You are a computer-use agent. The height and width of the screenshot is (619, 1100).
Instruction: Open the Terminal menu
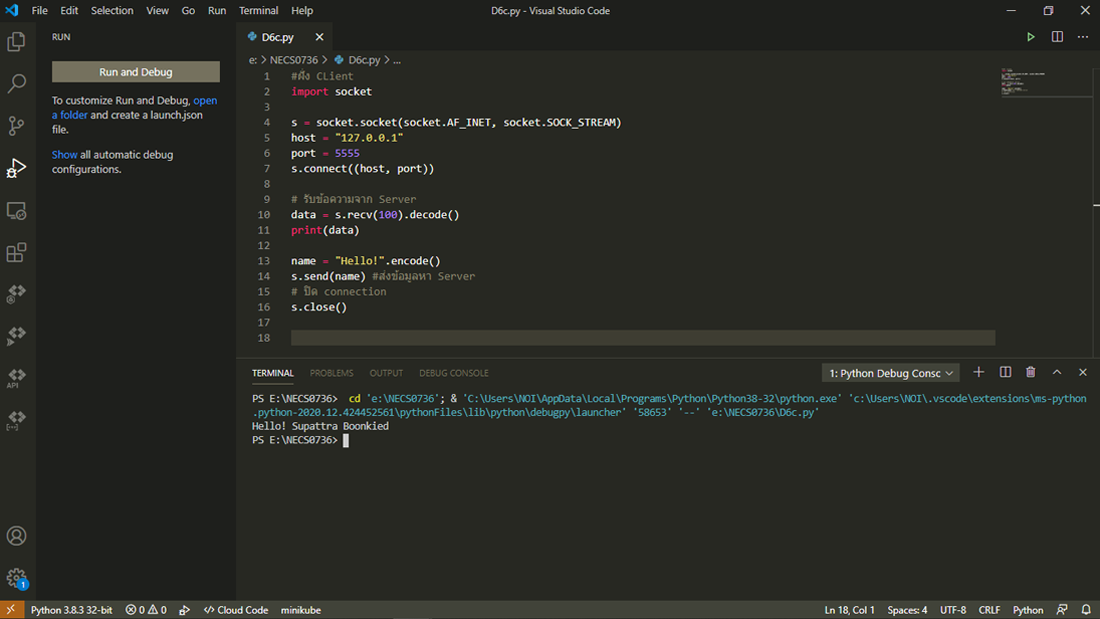coord(258,11)
